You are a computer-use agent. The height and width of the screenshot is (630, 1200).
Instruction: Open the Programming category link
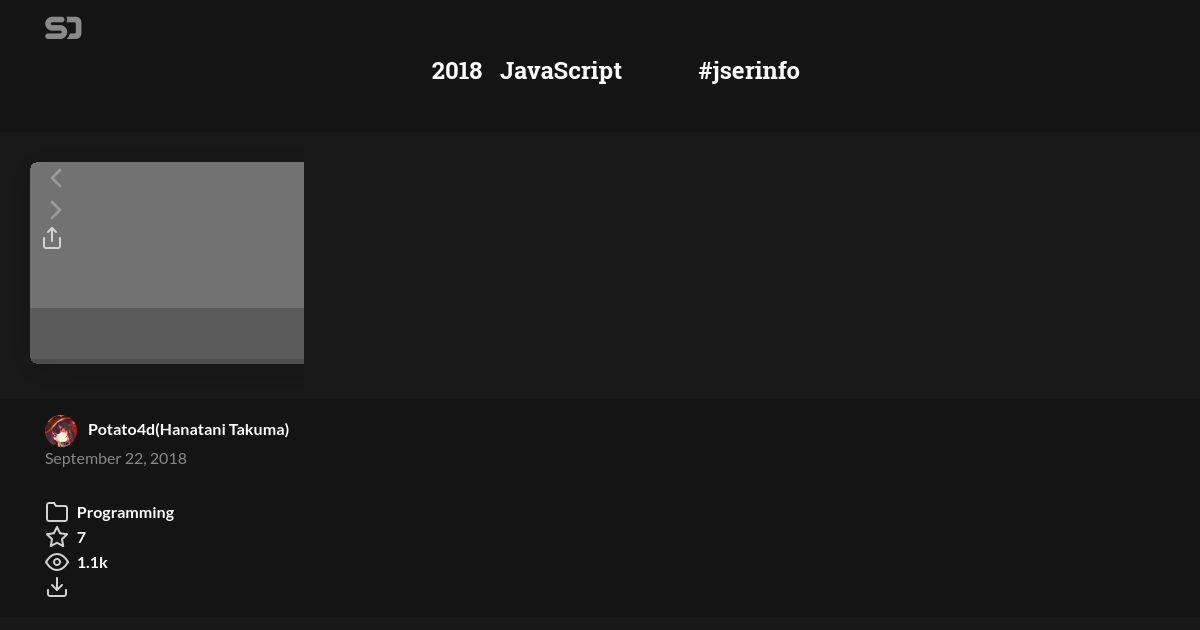click(x=125, y=512)
